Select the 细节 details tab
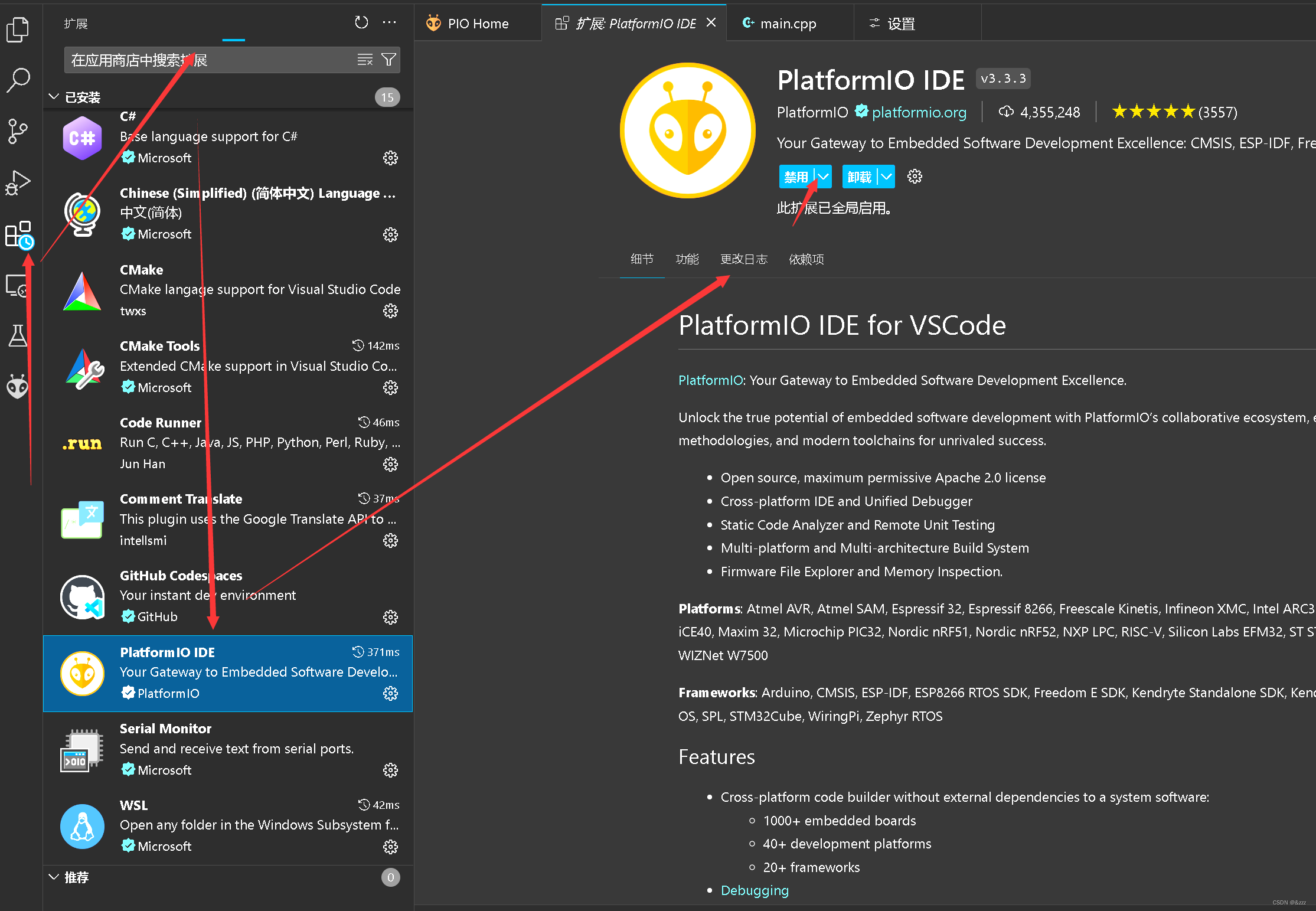Image resolution: width=1316 pixels, height=911 pixels. pyautogui.click(x=642, y=259)
